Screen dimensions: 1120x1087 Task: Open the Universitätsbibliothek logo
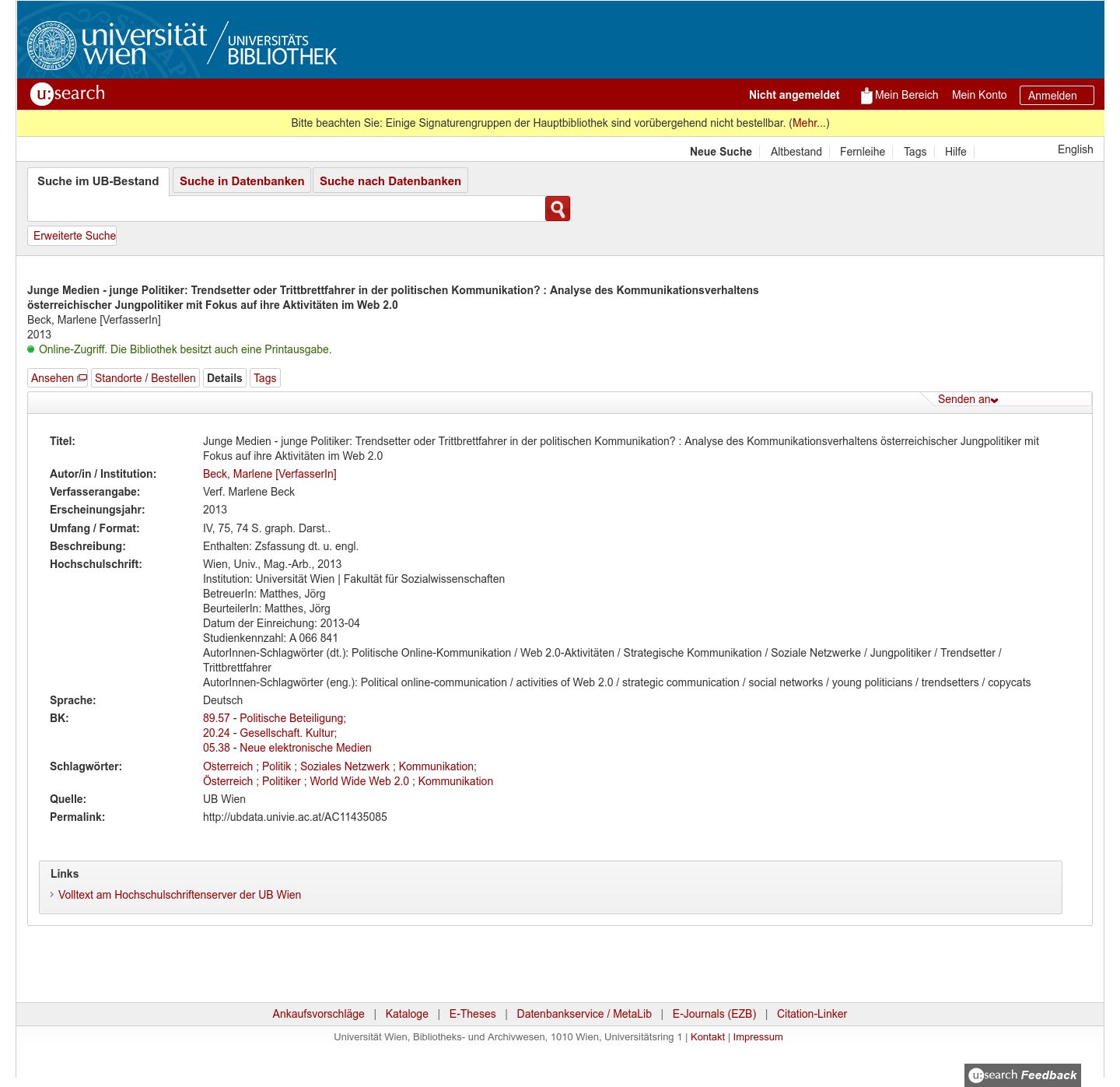[282, 48]
